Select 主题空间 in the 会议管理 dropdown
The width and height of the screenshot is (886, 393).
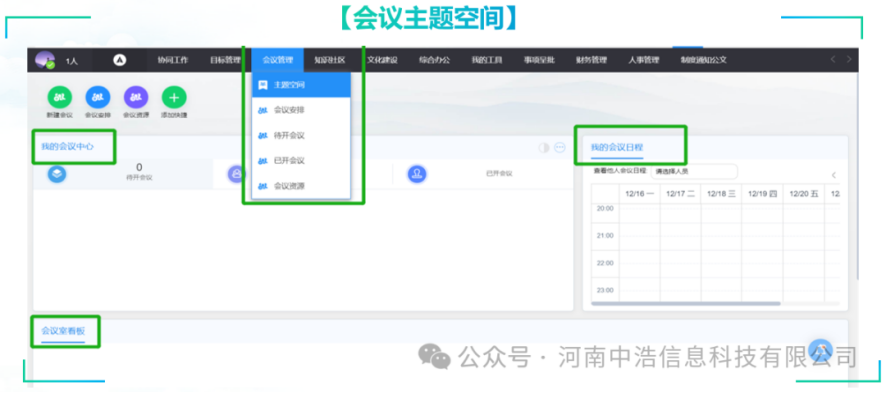click(x=301, y=85)
